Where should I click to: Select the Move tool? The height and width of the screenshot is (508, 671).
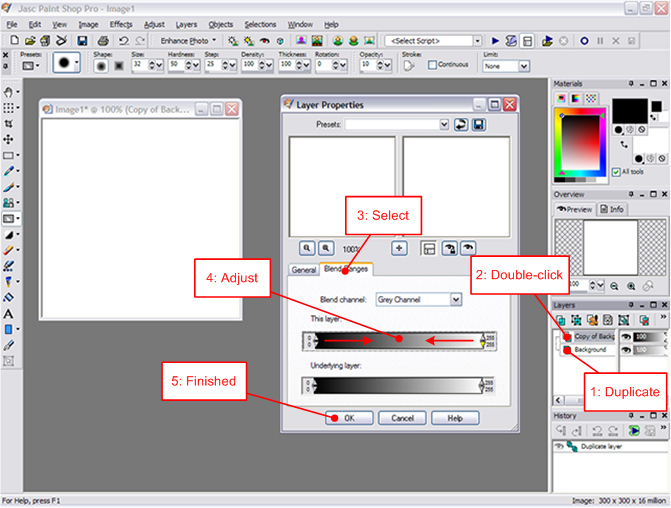point(8,140)
